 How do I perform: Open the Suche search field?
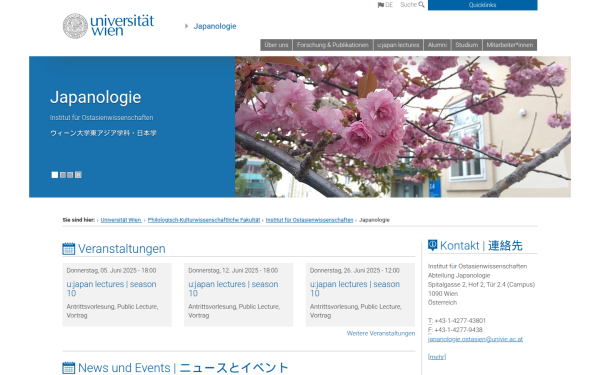tap(408, 5)
